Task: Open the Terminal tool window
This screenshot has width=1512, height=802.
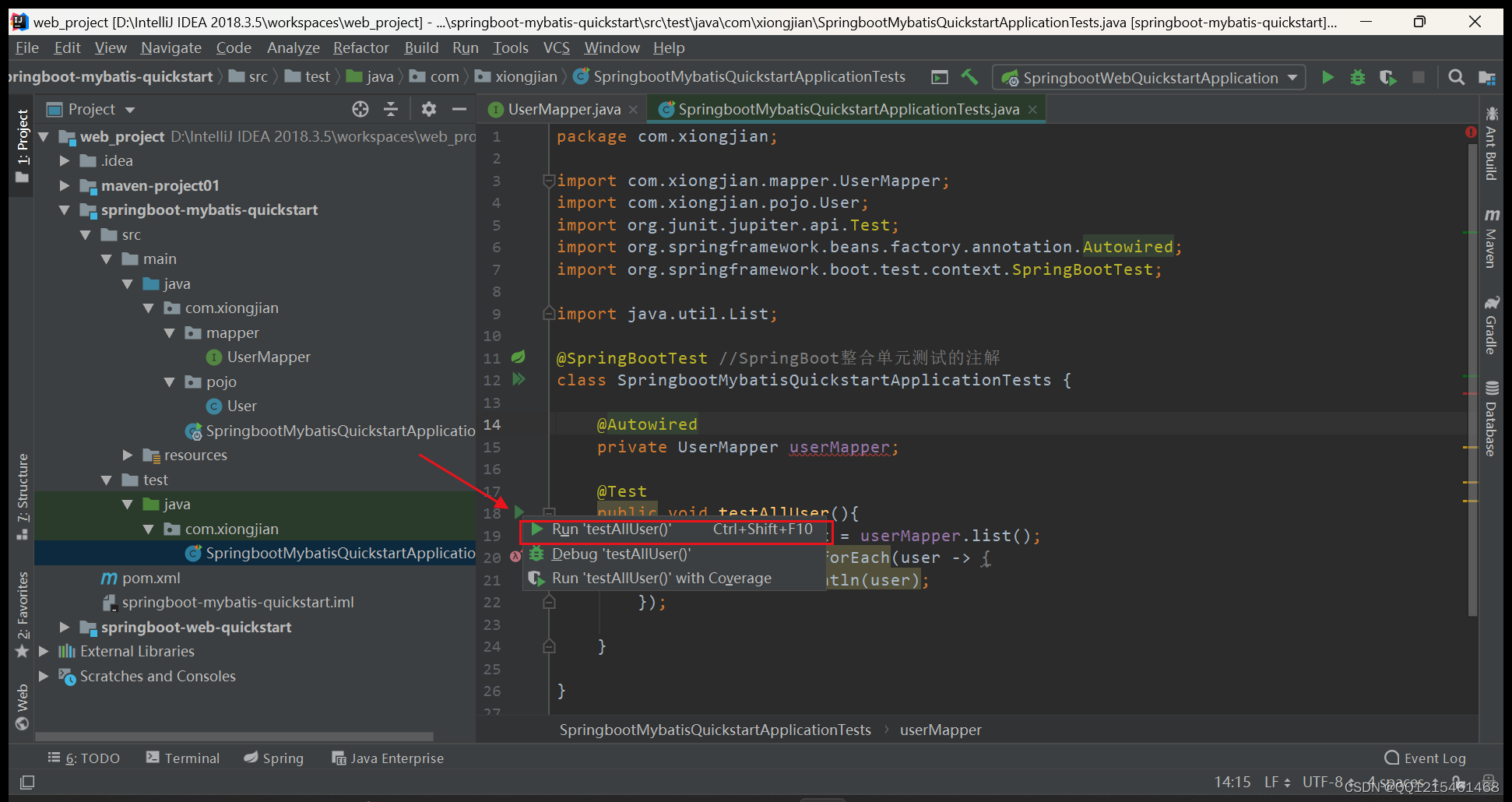Action: tap(184, 758)
